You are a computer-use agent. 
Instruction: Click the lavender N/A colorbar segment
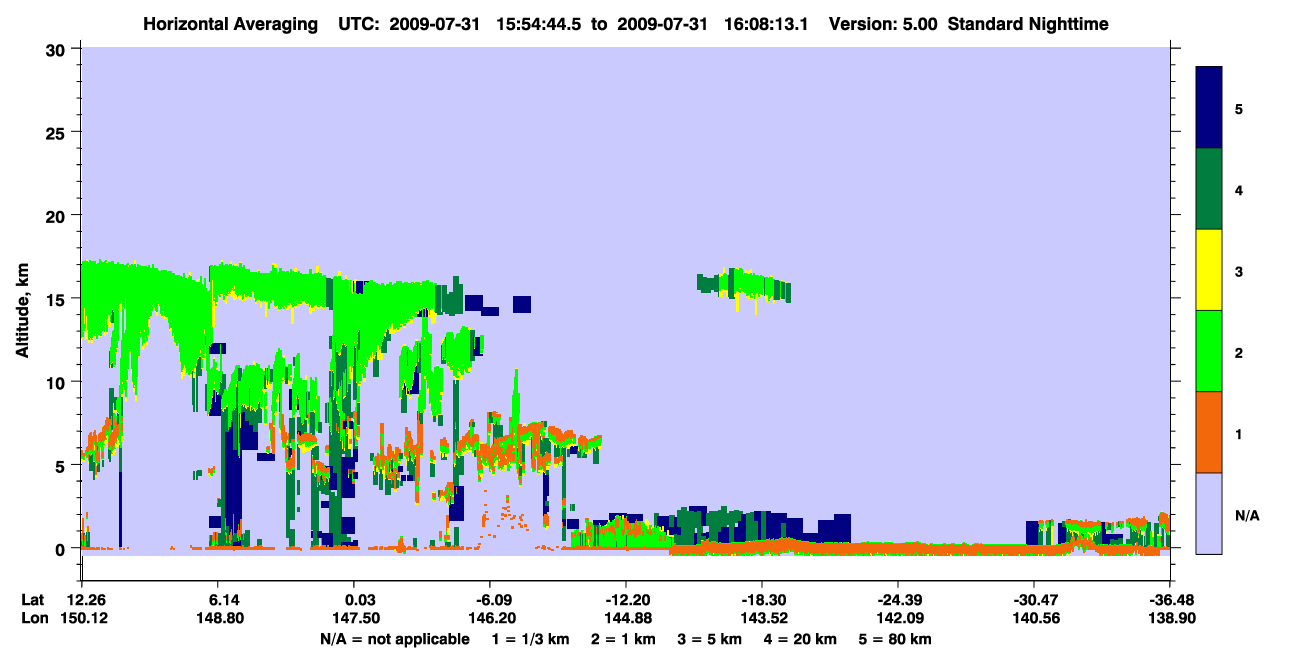(1209, 513)
